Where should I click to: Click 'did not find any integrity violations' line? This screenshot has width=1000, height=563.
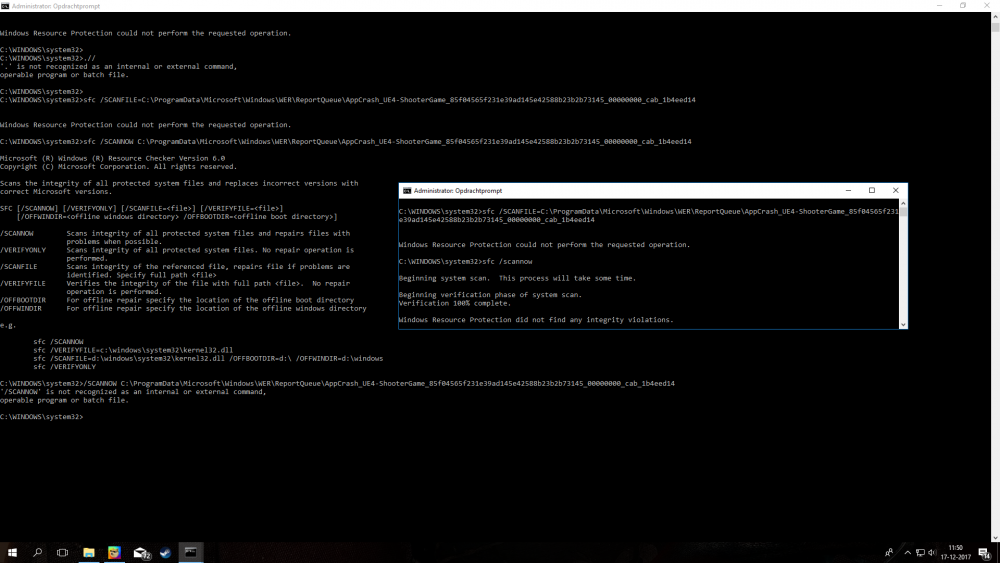click(x=536, y=319)
